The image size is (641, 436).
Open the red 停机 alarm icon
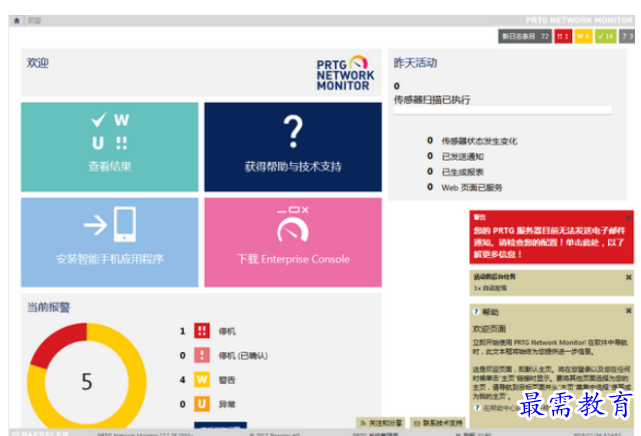click(202, 331)
